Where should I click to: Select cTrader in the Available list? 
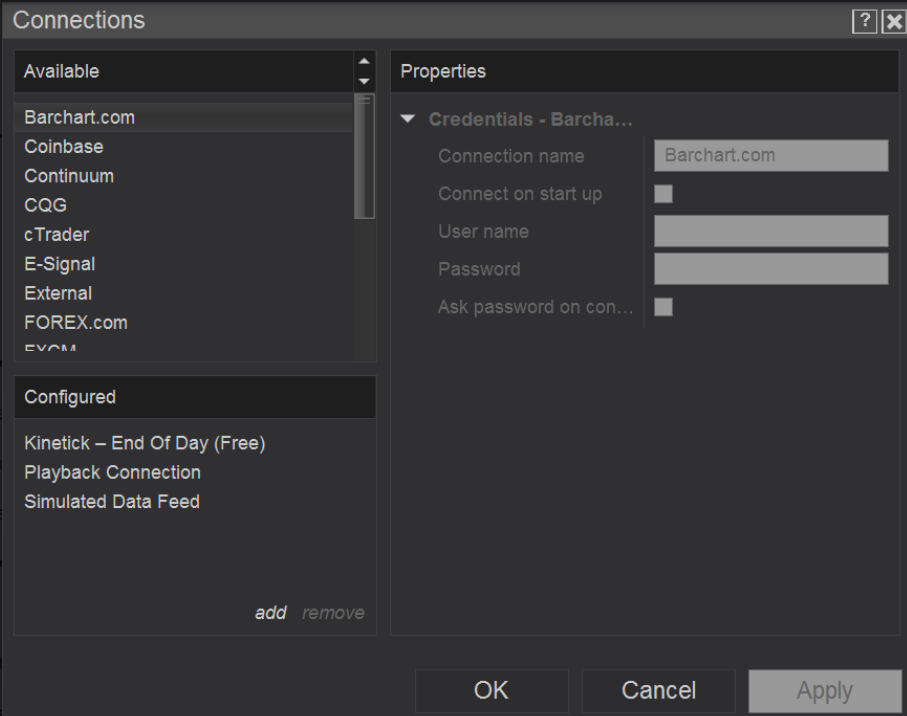click(x=183, y=235)
